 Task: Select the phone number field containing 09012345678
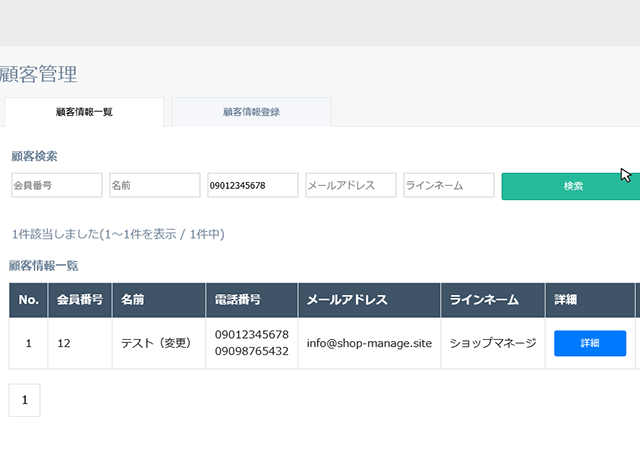[253, 185]
